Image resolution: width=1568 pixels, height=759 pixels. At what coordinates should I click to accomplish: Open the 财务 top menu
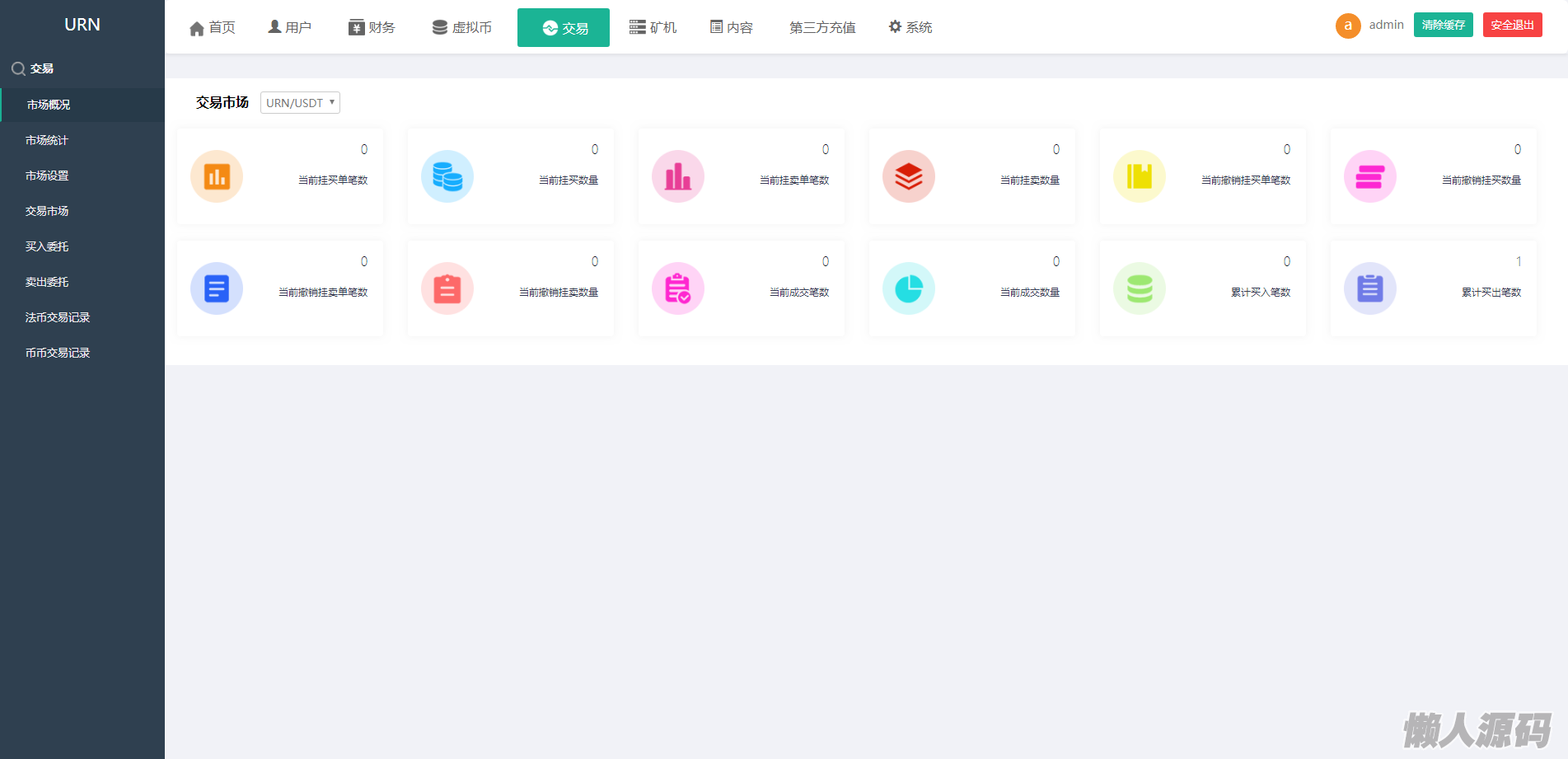tap(372, 28)
